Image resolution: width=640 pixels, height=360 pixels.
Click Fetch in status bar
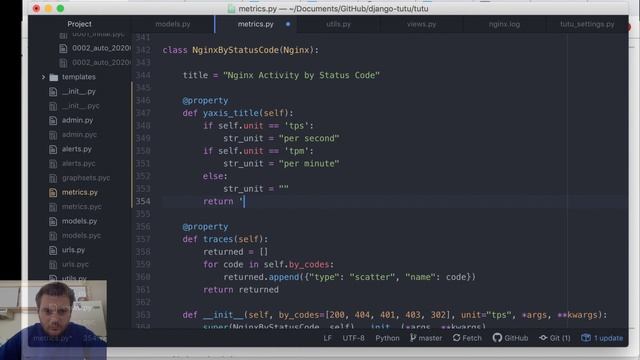(472, 338)
